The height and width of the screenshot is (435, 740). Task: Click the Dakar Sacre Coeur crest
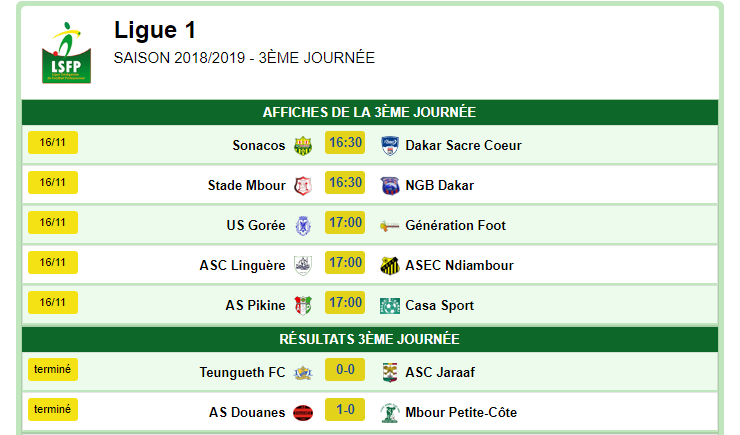tap(390, 146)
